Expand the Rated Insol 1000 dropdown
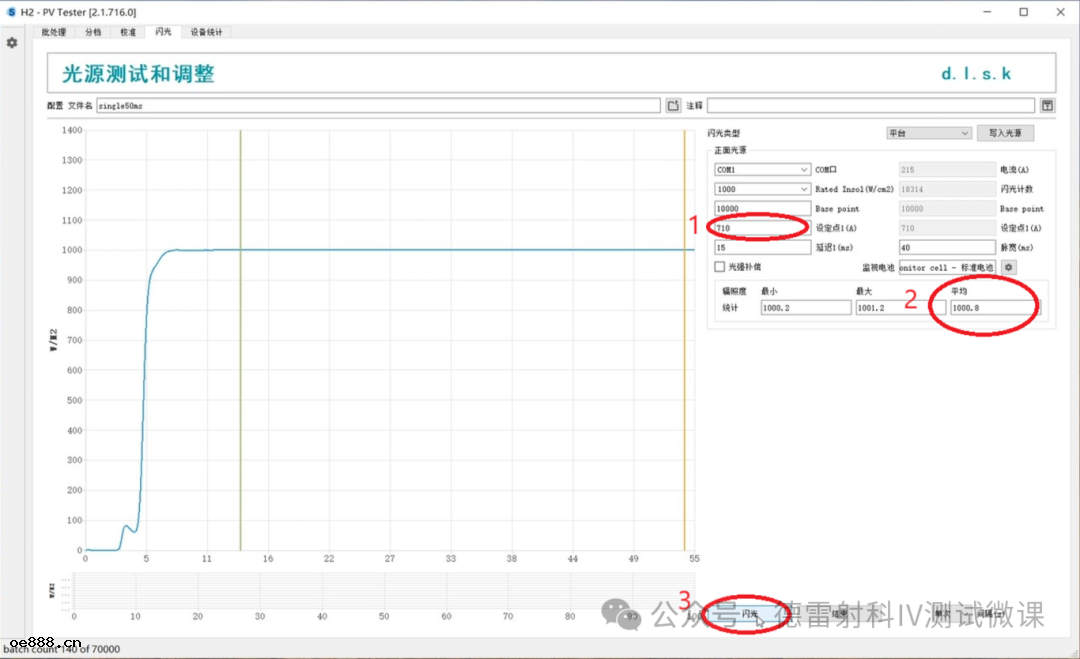Image resolution: width=1080 pixels, height=659 pixels. coord(762,189)
